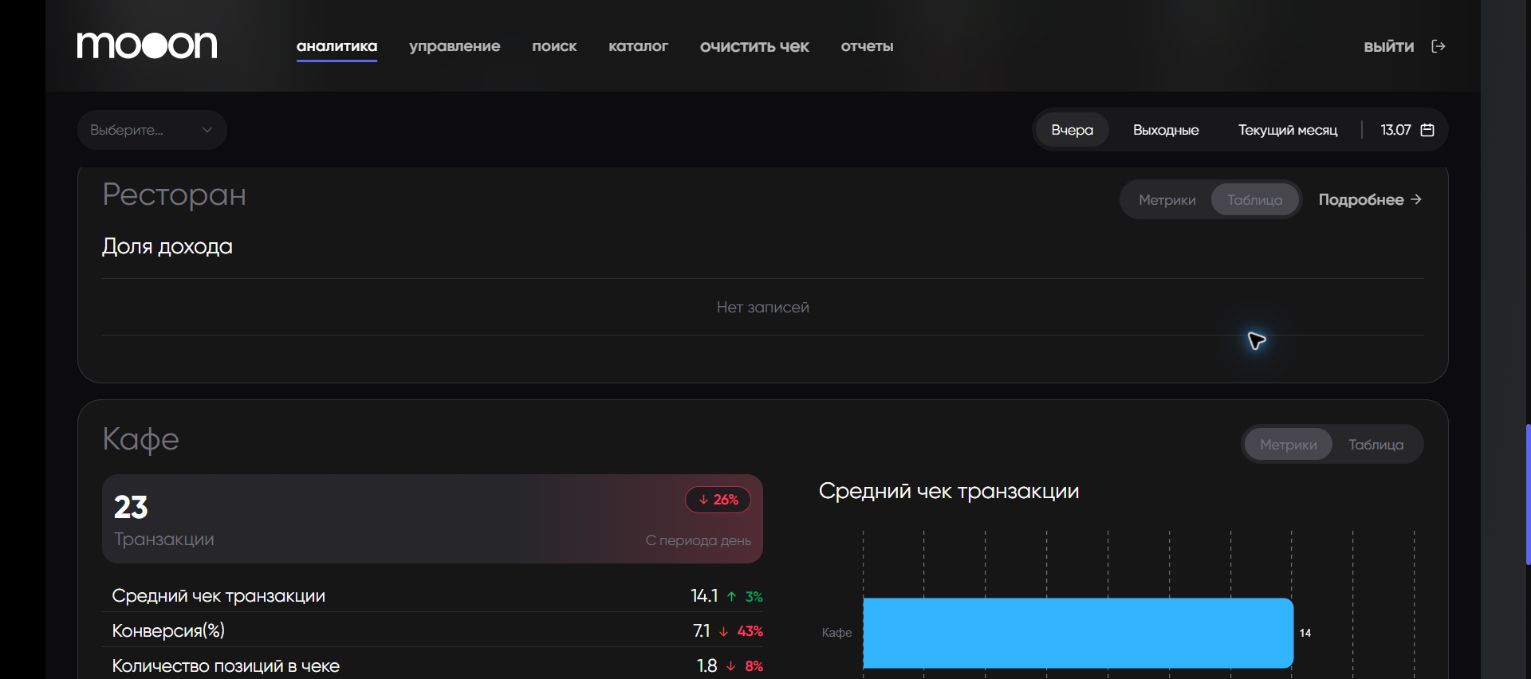
Task: Open the отчеты tab
Action: point(867,46)
